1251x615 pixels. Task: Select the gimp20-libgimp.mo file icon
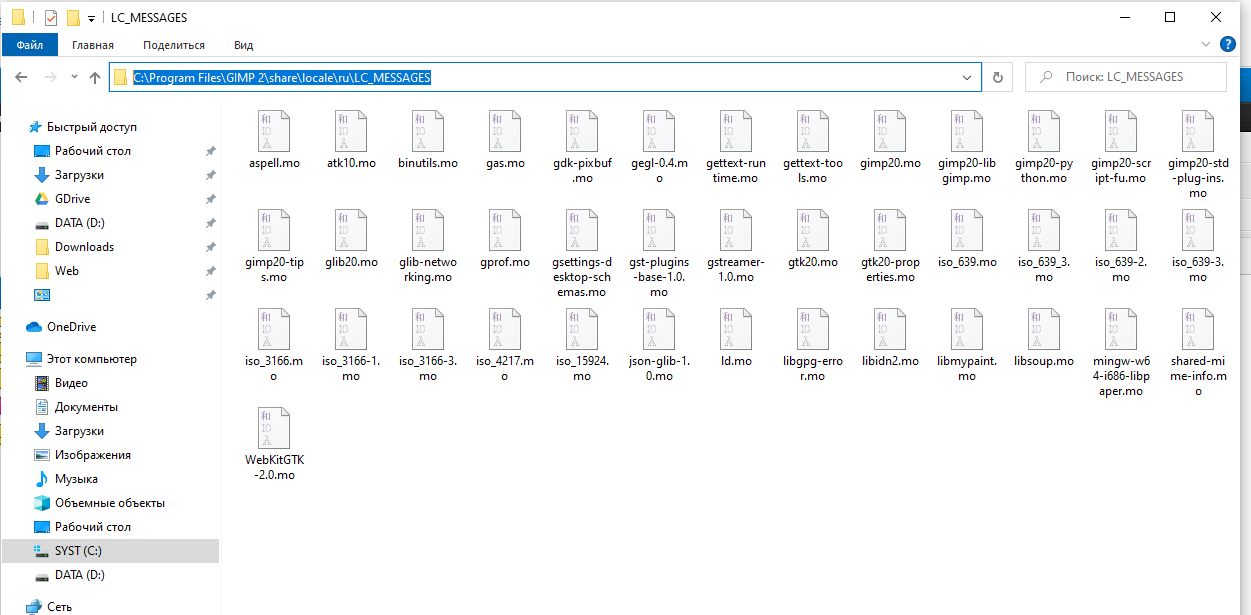[x=967, y=130]
